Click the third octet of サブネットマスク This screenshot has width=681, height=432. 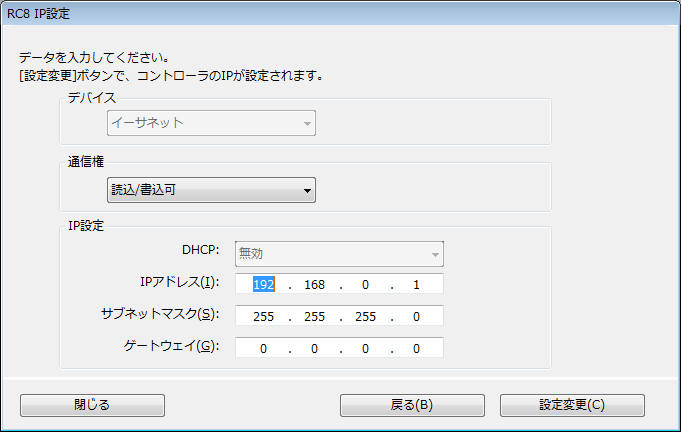point(364,317)
